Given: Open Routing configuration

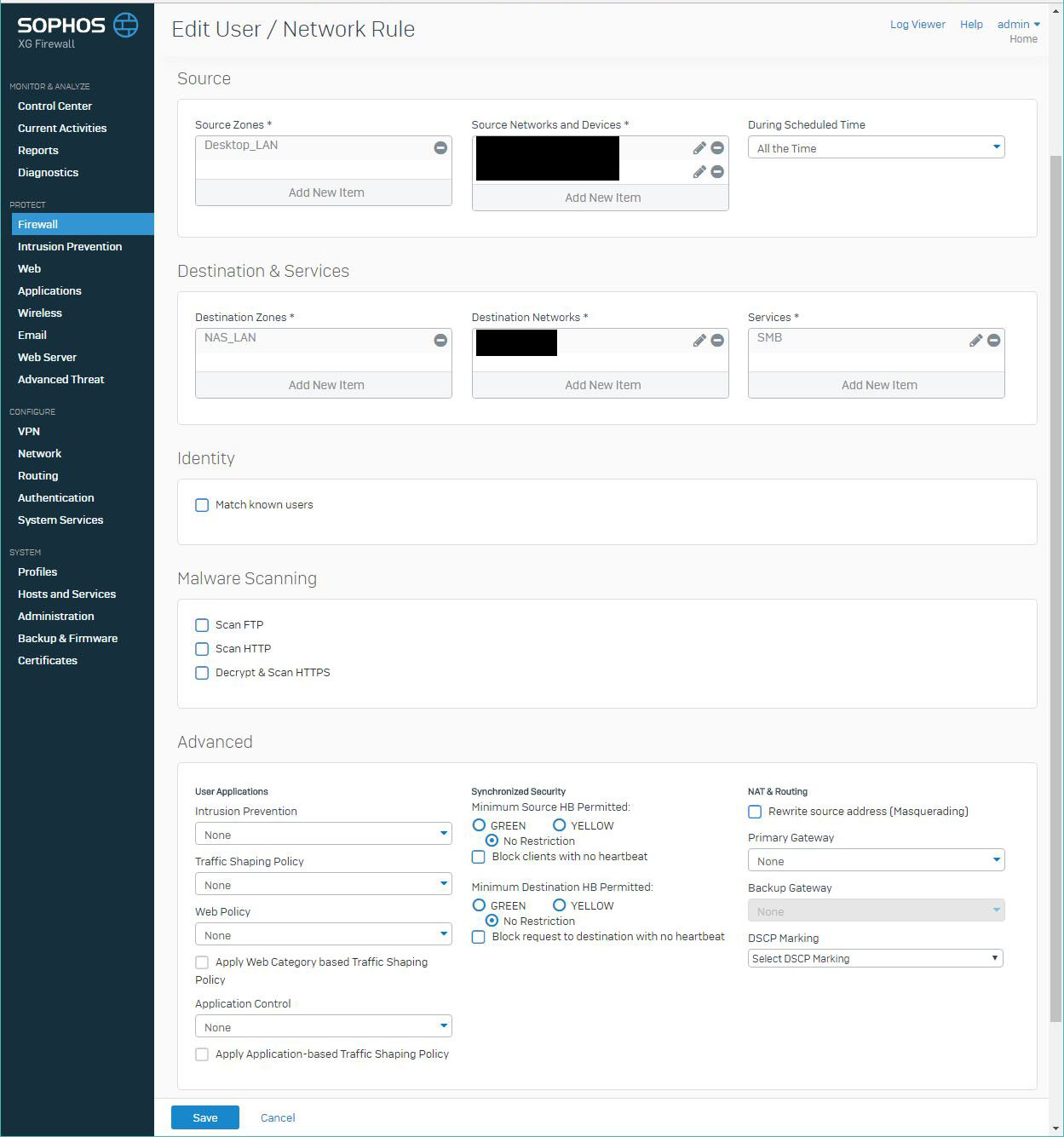Looking at the screenshot, I should tap(38, 476).
